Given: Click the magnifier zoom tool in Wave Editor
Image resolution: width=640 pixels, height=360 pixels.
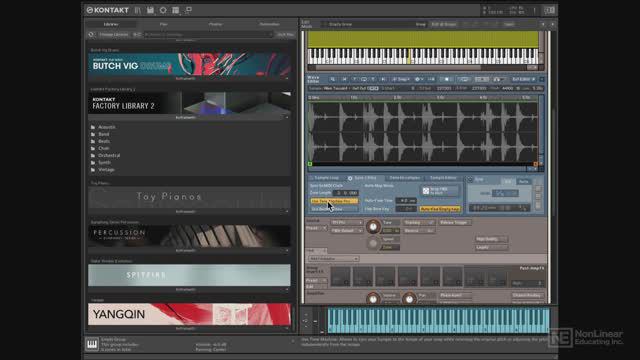Looking at the screenshot, I should click(x=333, y=79).
